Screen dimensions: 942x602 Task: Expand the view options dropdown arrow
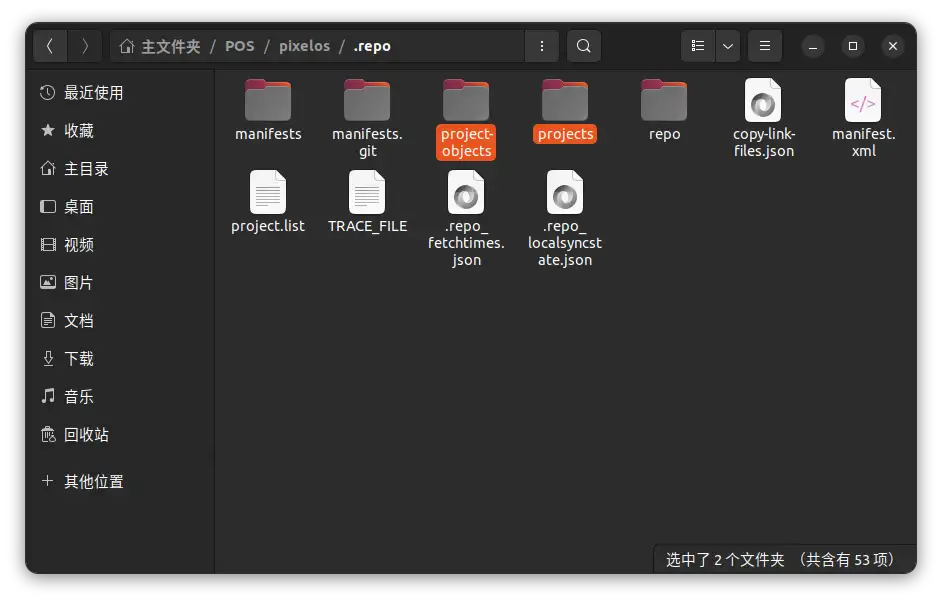point(727,46)
